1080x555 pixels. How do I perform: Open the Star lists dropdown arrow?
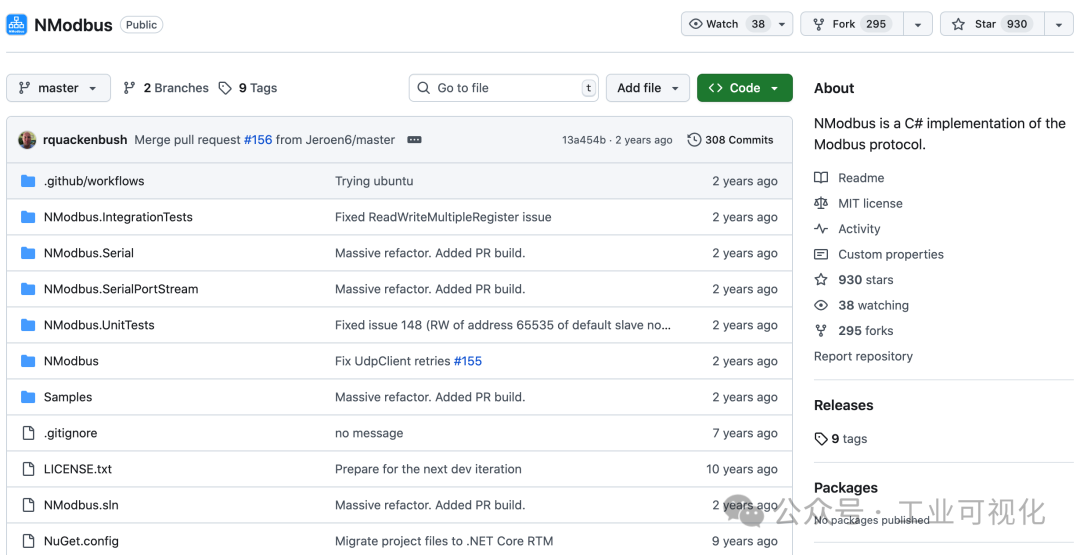coord(1058,24)
